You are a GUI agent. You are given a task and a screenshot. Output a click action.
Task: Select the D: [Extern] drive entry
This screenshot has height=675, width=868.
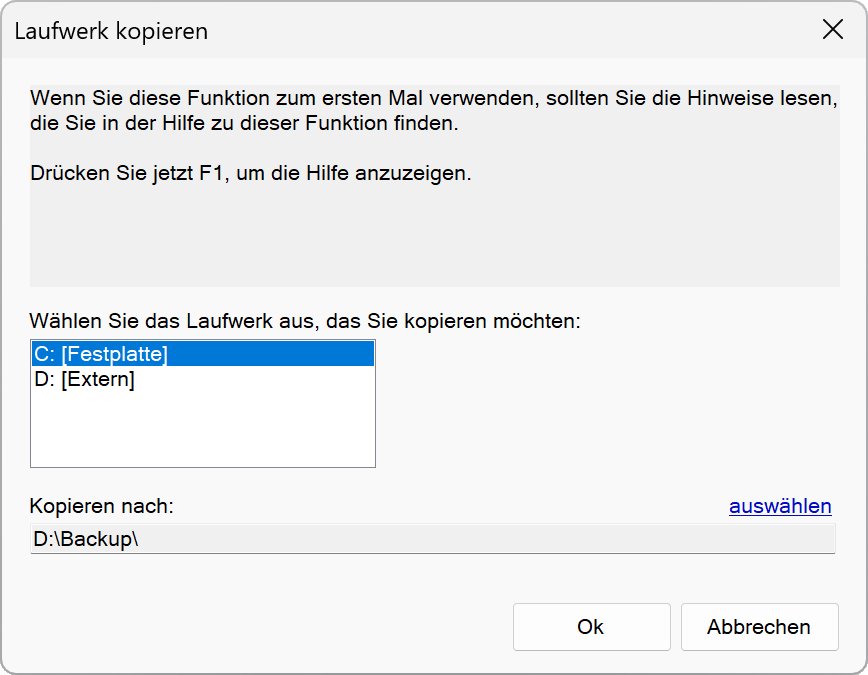tap(84, 380)
